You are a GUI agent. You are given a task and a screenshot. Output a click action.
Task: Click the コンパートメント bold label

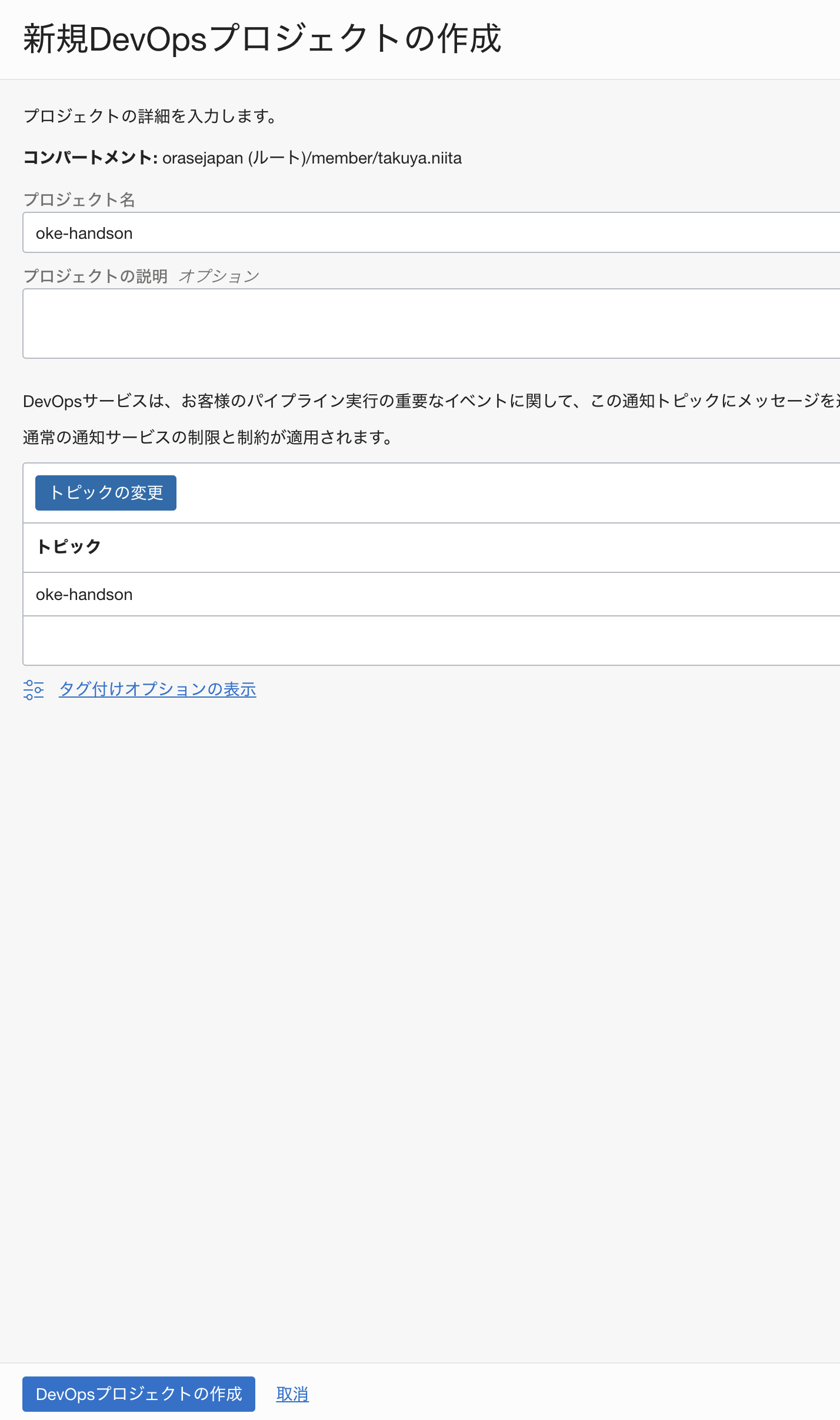point(90,158)
